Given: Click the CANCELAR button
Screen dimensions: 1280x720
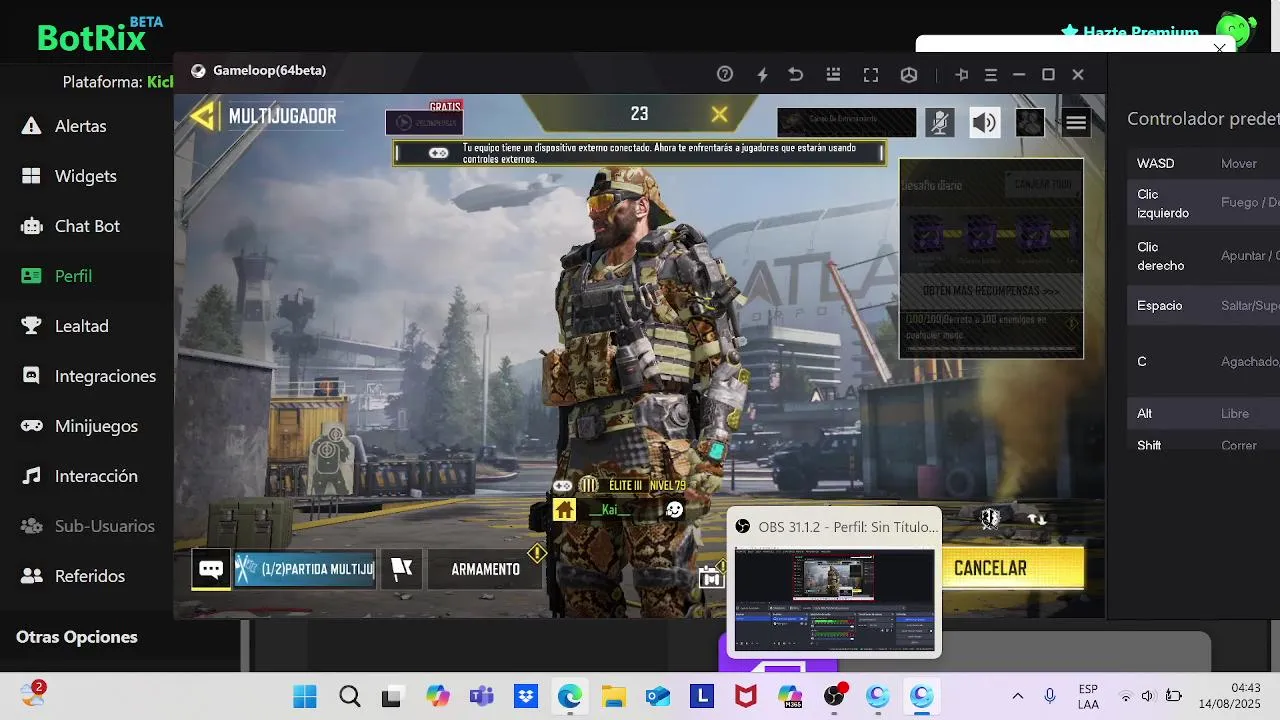Looking at the screenshot, I should (1012, 568).
